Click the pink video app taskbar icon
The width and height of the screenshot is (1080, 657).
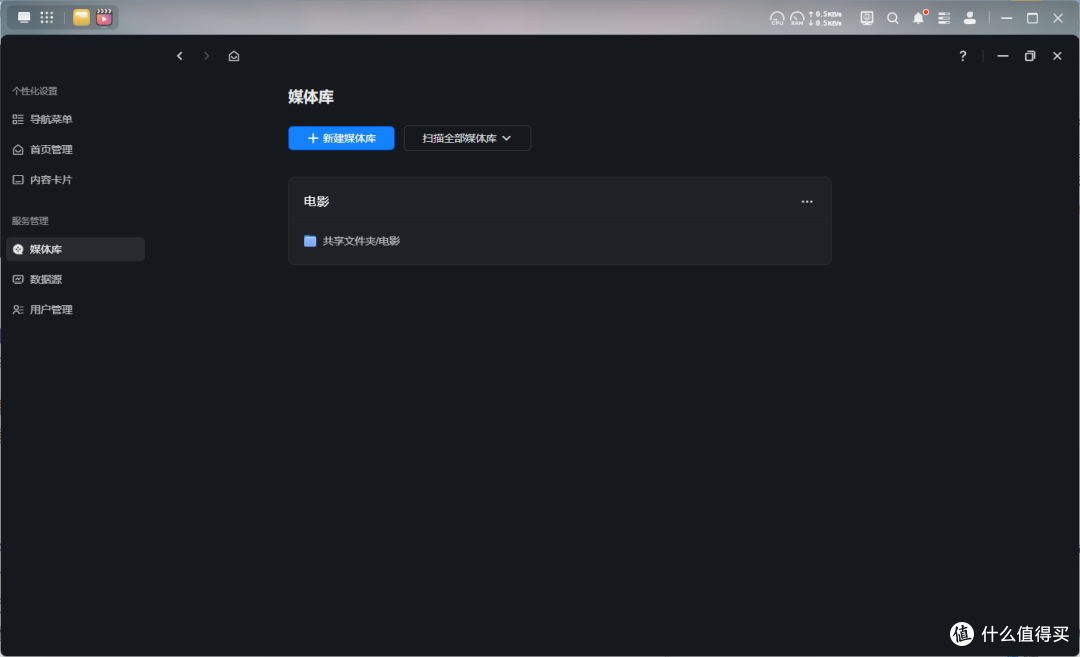point(104,18)
